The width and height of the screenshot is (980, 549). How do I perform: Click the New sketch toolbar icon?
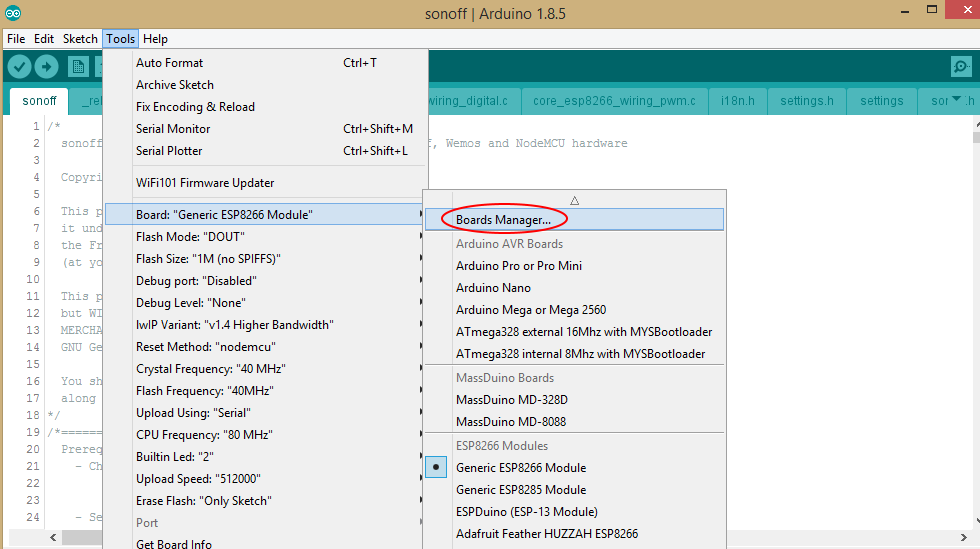(x=78, y=66)
